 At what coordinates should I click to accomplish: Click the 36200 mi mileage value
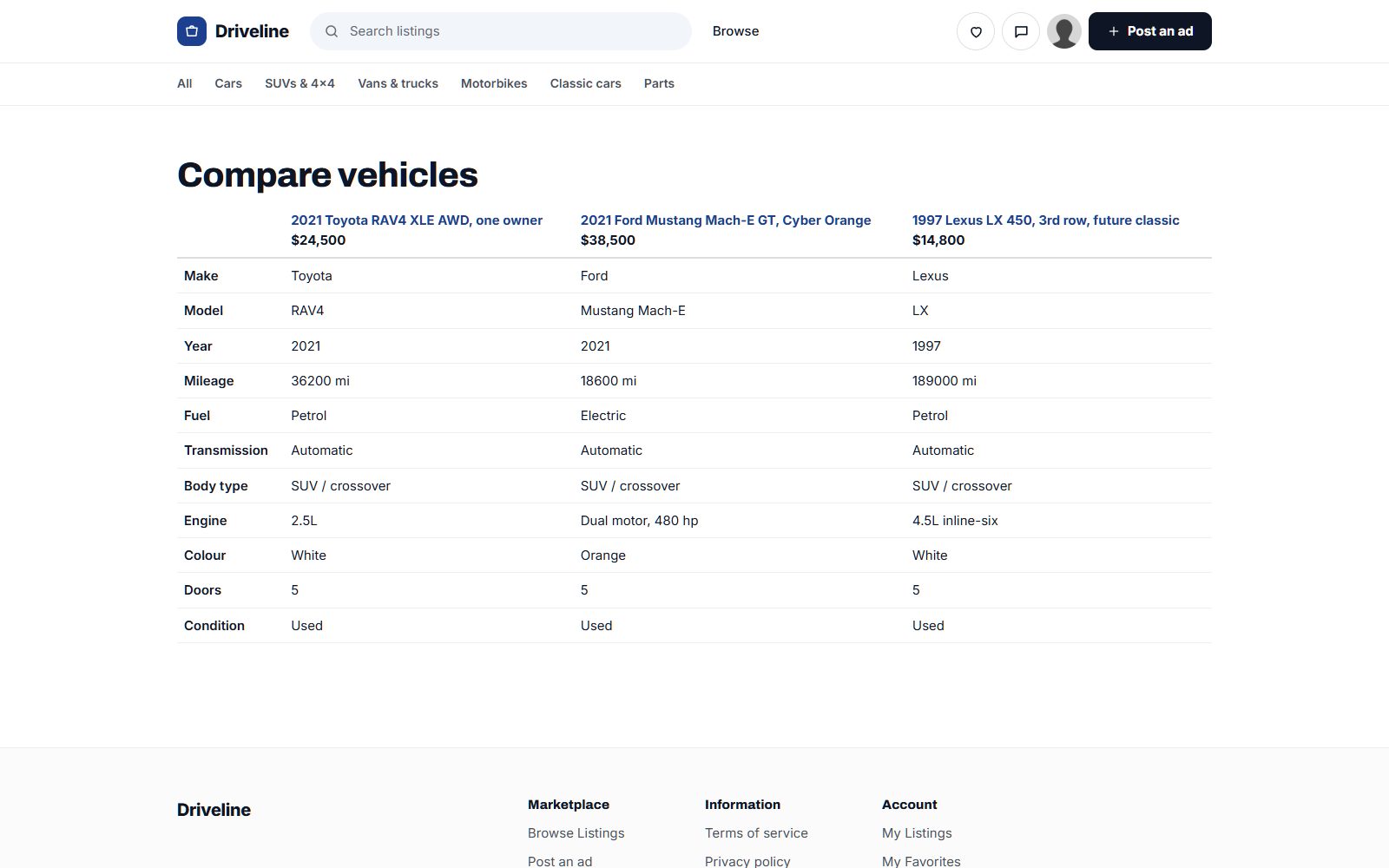(x=320, y=381)
